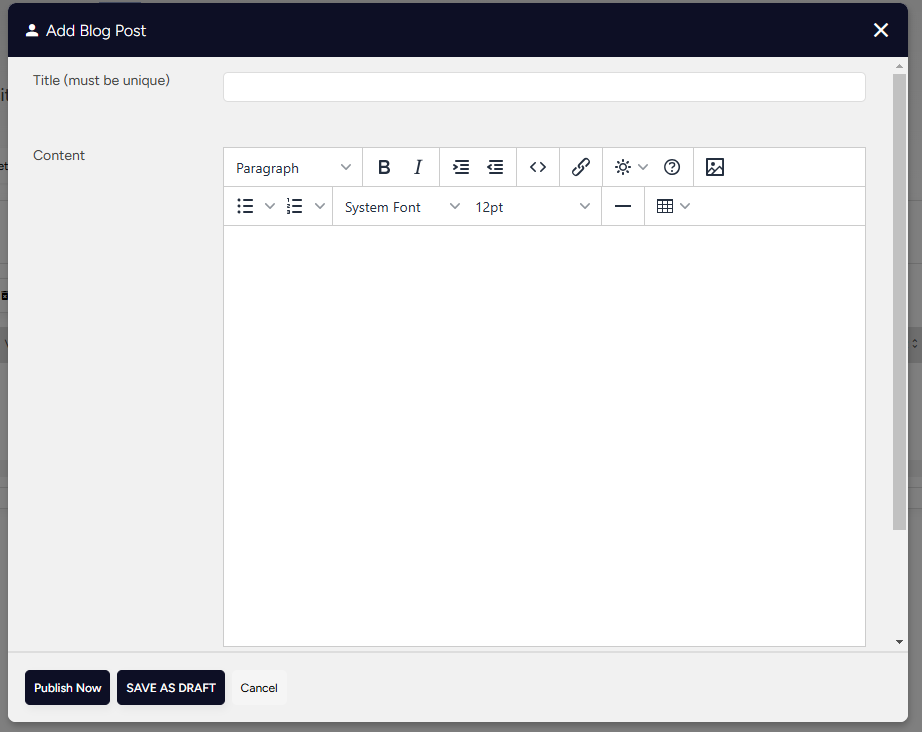922x732 pixels.
Task: Apply a numbered list
Action: (x=295, y=206)
